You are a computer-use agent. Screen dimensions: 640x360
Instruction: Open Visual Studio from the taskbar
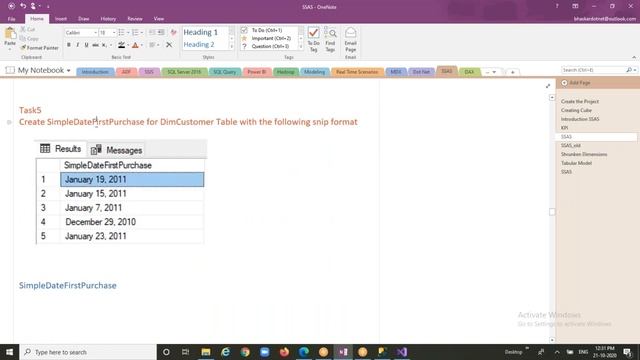[x=402, y=352]
